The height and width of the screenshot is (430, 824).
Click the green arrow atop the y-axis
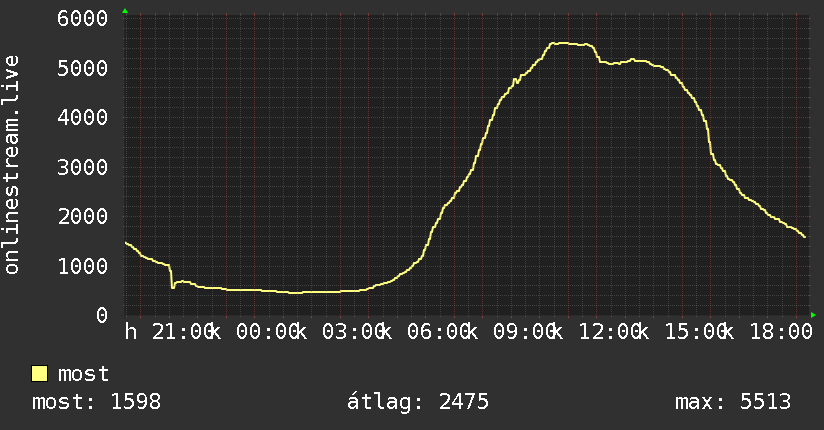(x=125, y=11)
